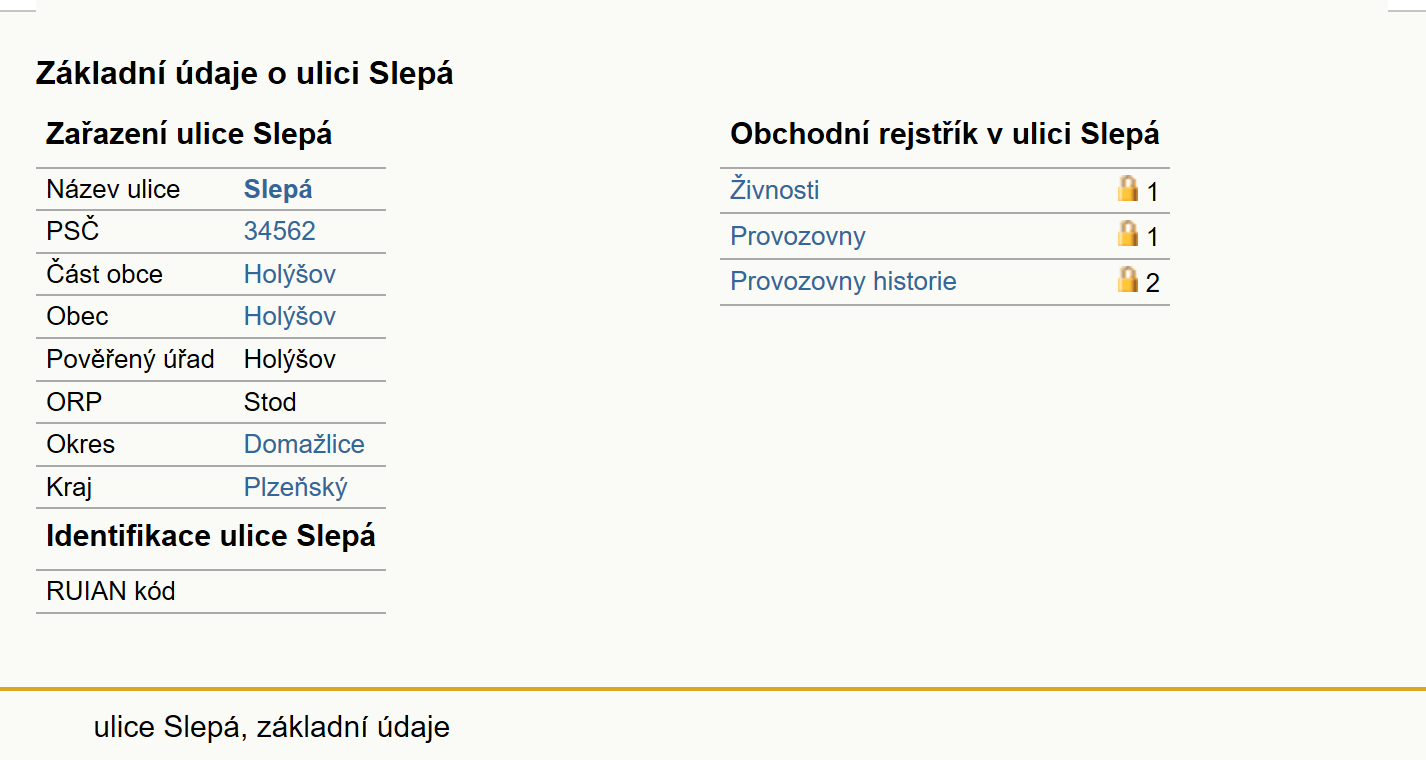Click the Obchodní rejstřík v ulici Slepá heading
Screen dimensions: 1426x760
[x=945, y=134]
